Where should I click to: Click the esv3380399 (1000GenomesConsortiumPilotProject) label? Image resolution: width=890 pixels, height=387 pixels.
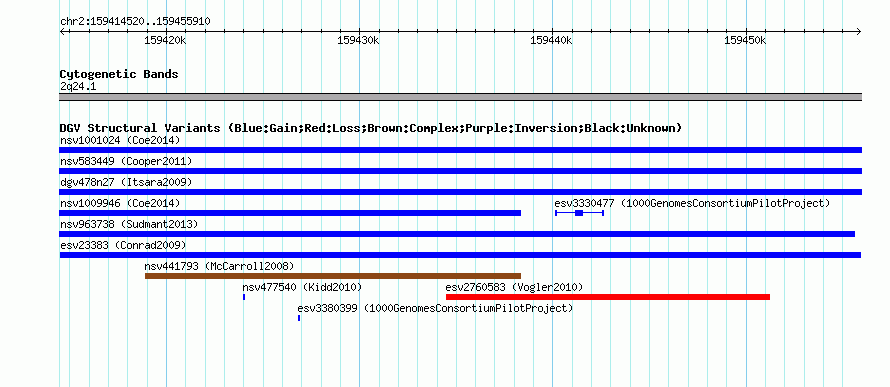[x=435, y=308]
